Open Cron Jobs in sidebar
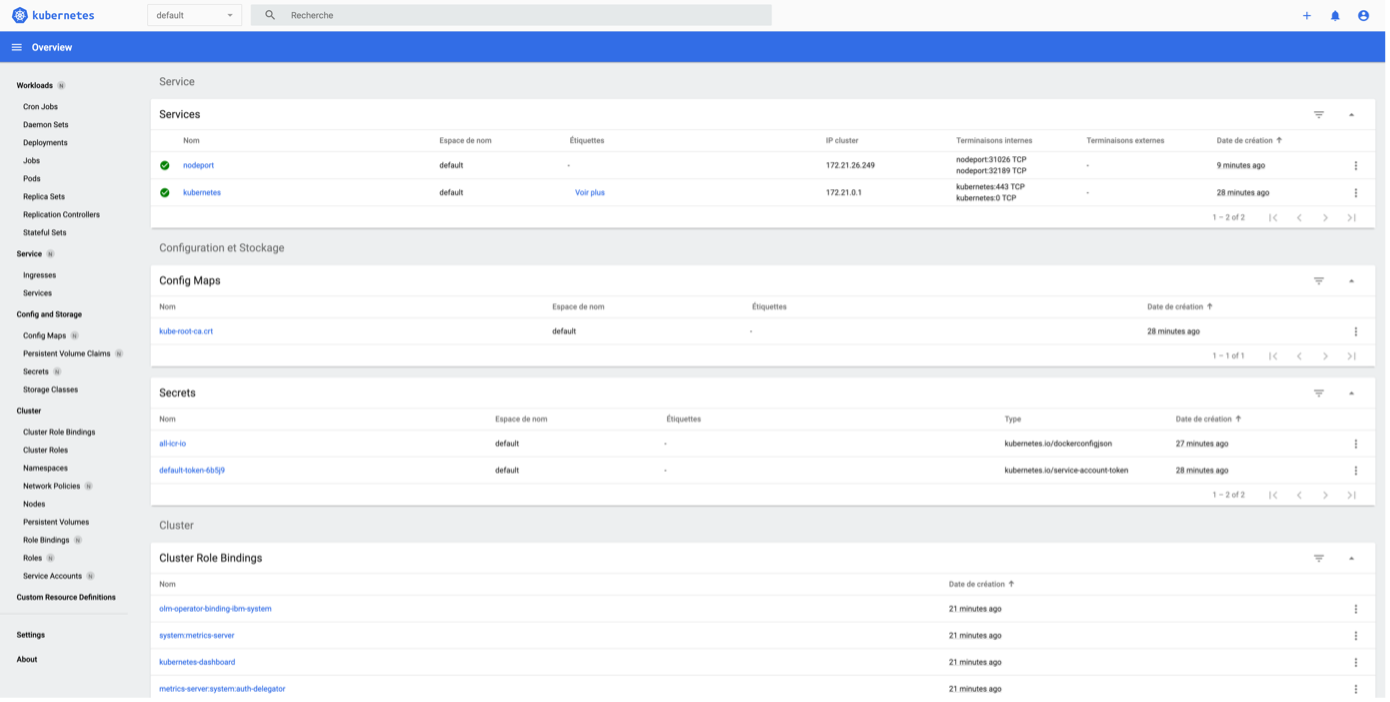Viewport: 1390px width, 702px height. 40,107
